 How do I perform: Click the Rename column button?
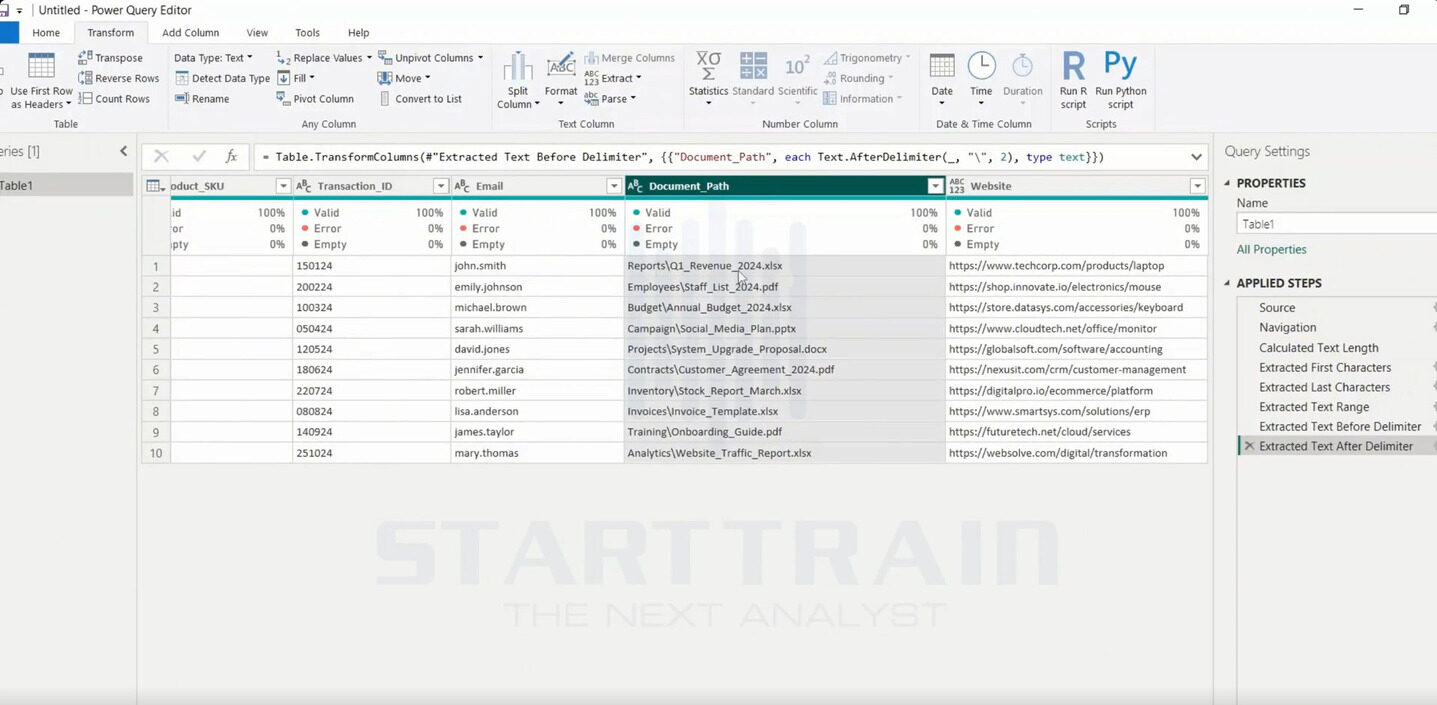tap(202, 99)
